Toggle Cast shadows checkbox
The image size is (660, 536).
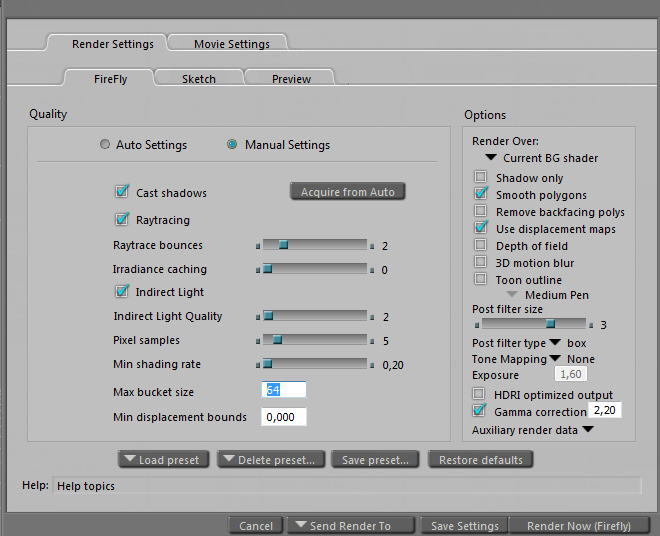[123, 192]
